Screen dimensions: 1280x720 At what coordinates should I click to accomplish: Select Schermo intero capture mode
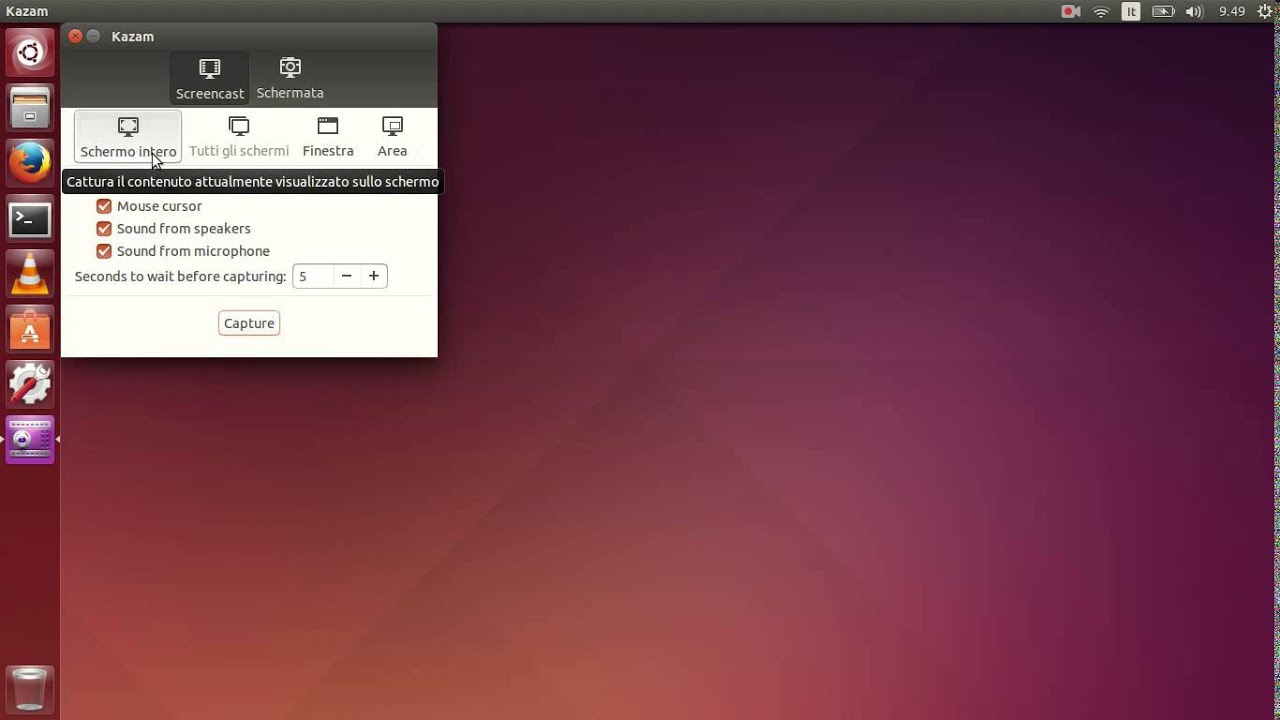[128, 137]
